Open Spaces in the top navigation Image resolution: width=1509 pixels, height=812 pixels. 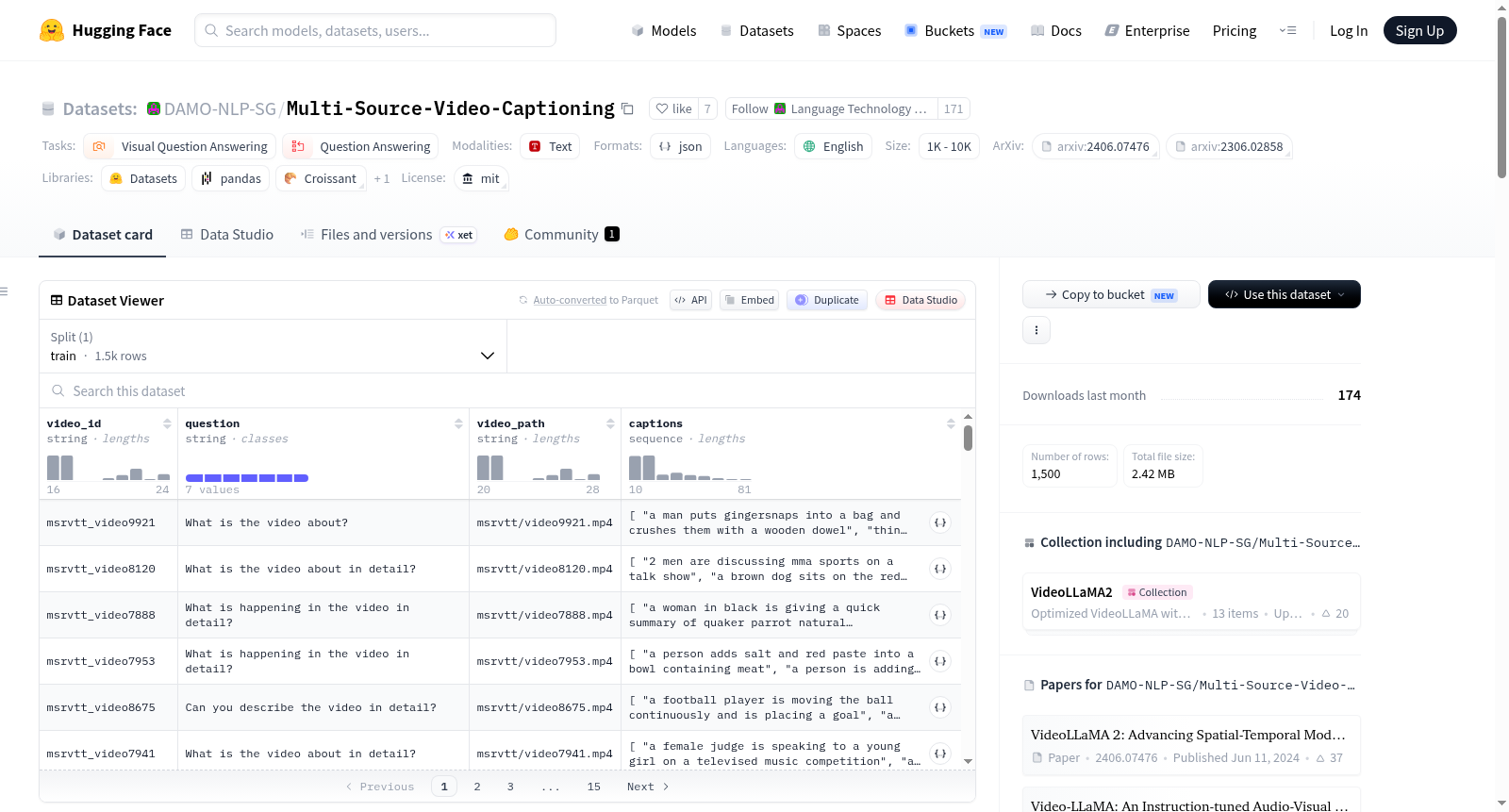coord(849,30)
